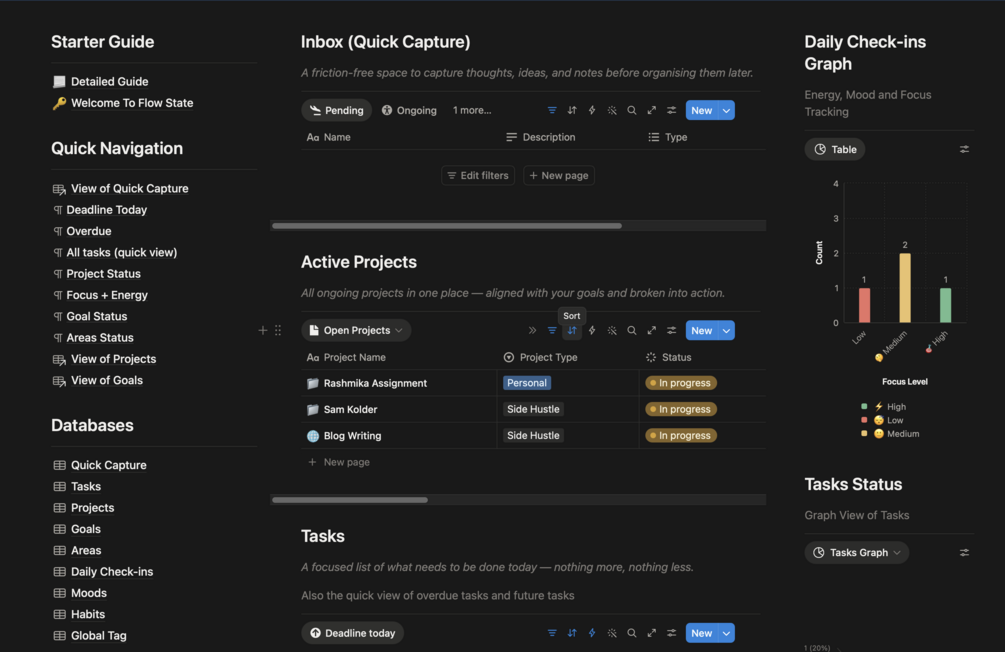Expand the '1 more...' views list
This screenshot has height=652, width=1005.
tap(472, 110)
